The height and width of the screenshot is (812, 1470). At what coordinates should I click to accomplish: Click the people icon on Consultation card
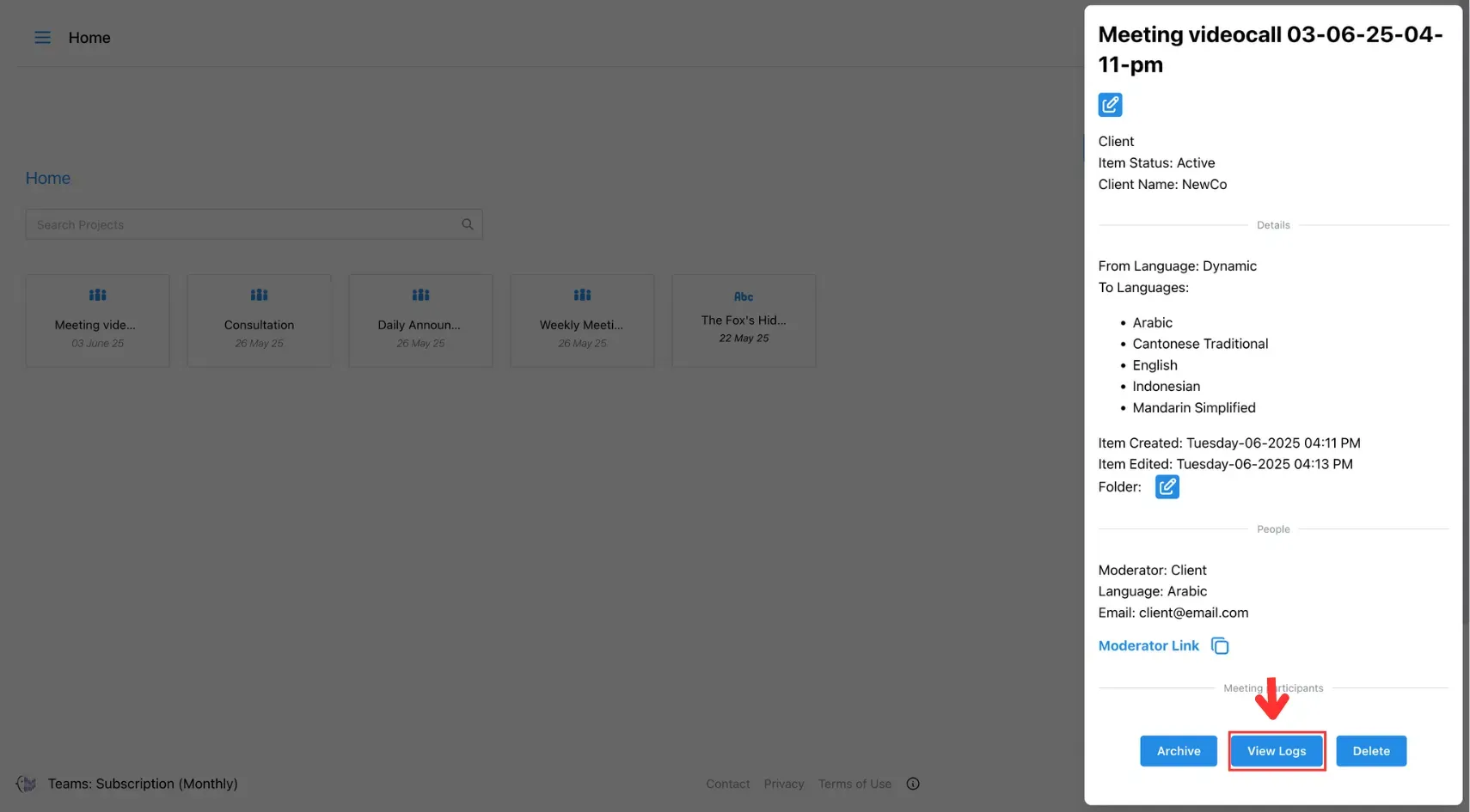[259, 295]
